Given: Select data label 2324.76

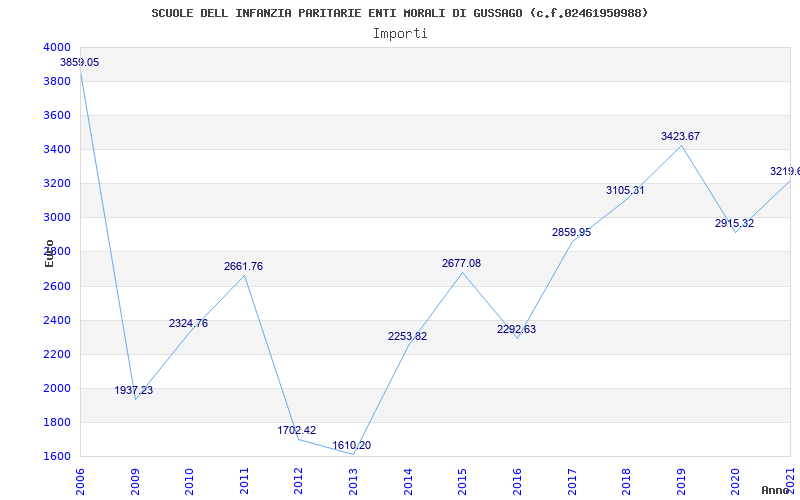Looking at the screenshot, I should point(188,323).
